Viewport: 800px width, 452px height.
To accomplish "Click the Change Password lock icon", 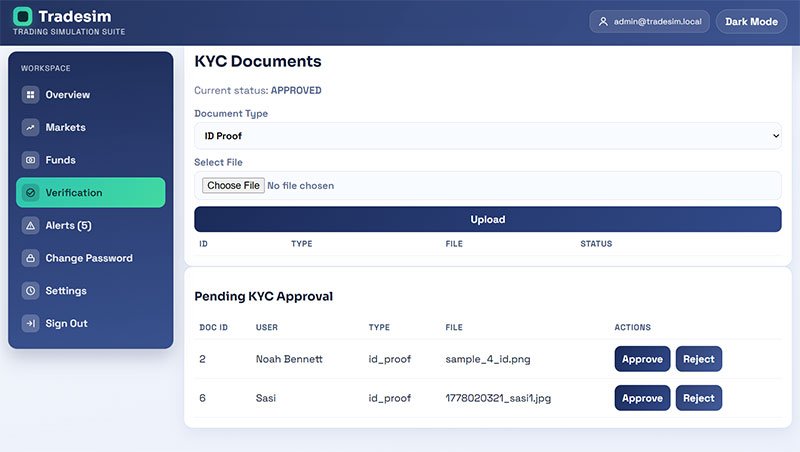I will [x=31, y=258].
